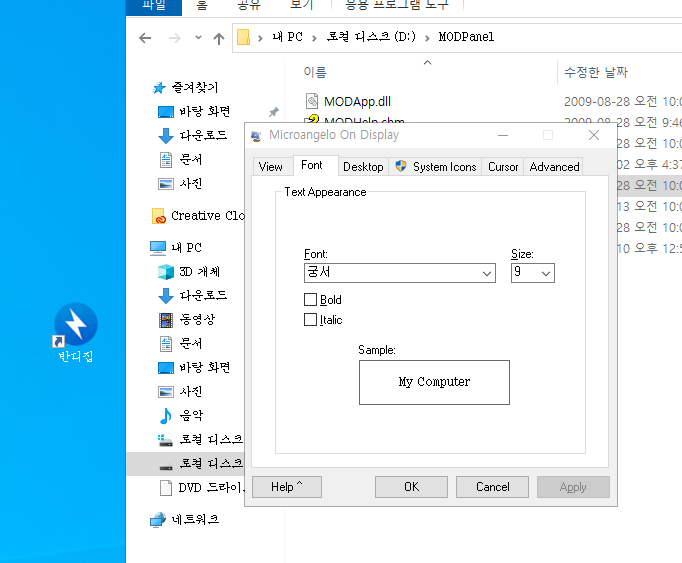
Task: Click the Cancel button
Action: click(x=492, y=486)
